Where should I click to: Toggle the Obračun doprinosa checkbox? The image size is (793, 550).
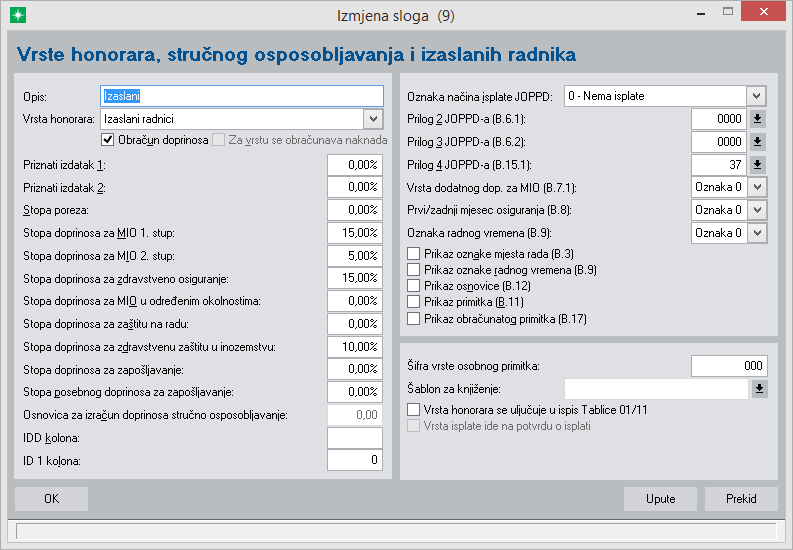click(109, 140)
